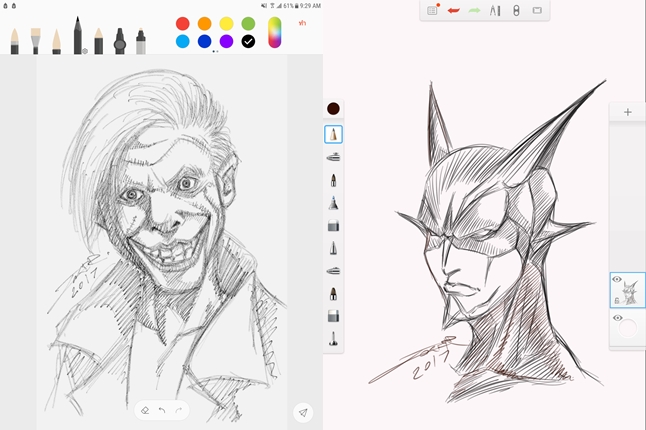Choose the dark pencil tool
Image resolution: width=646 pixels, height=430 pixels.
(77, 36)
